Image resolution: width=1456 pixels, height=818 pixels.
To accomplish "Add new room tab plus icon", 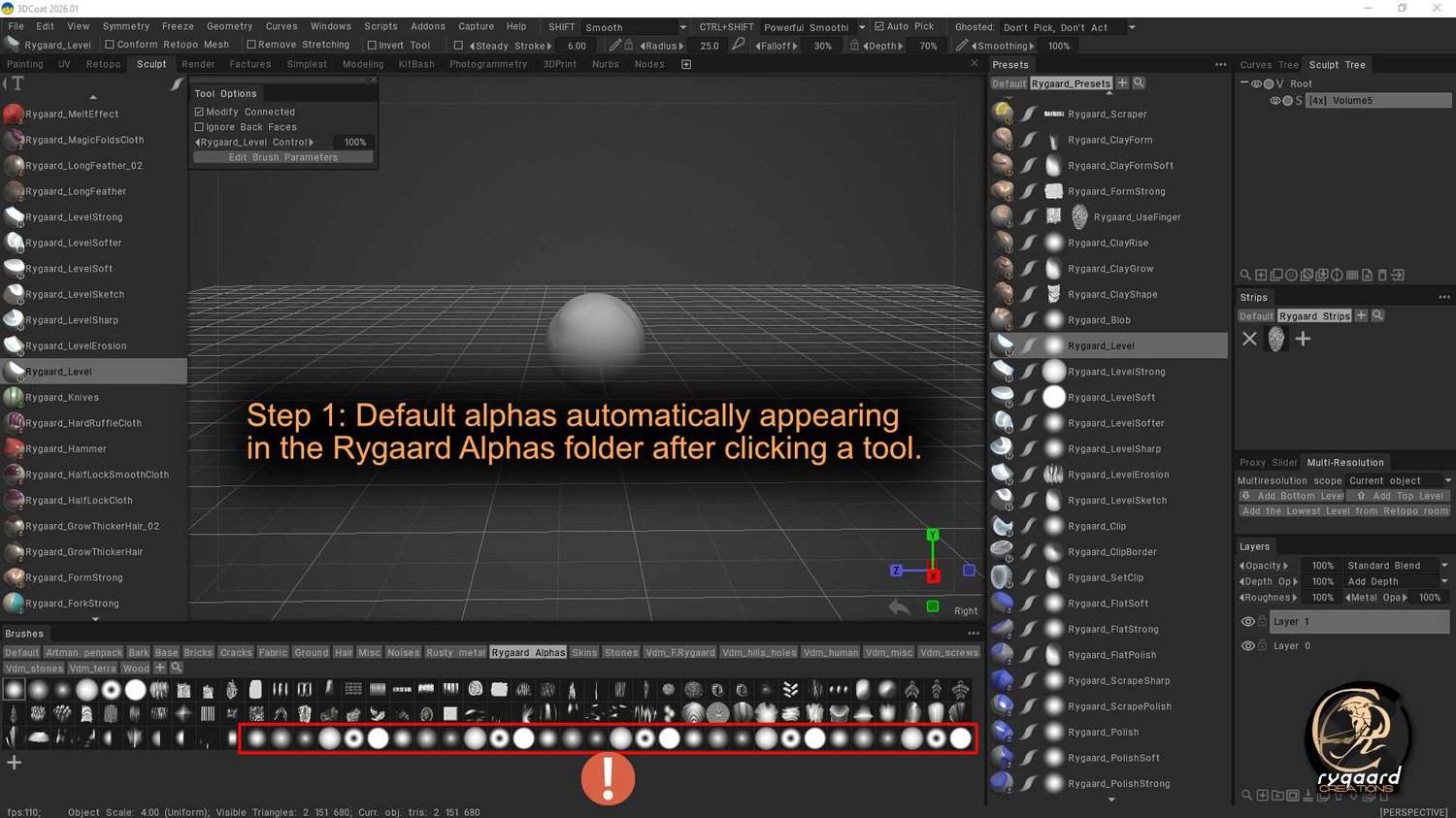I will [686, 64].
